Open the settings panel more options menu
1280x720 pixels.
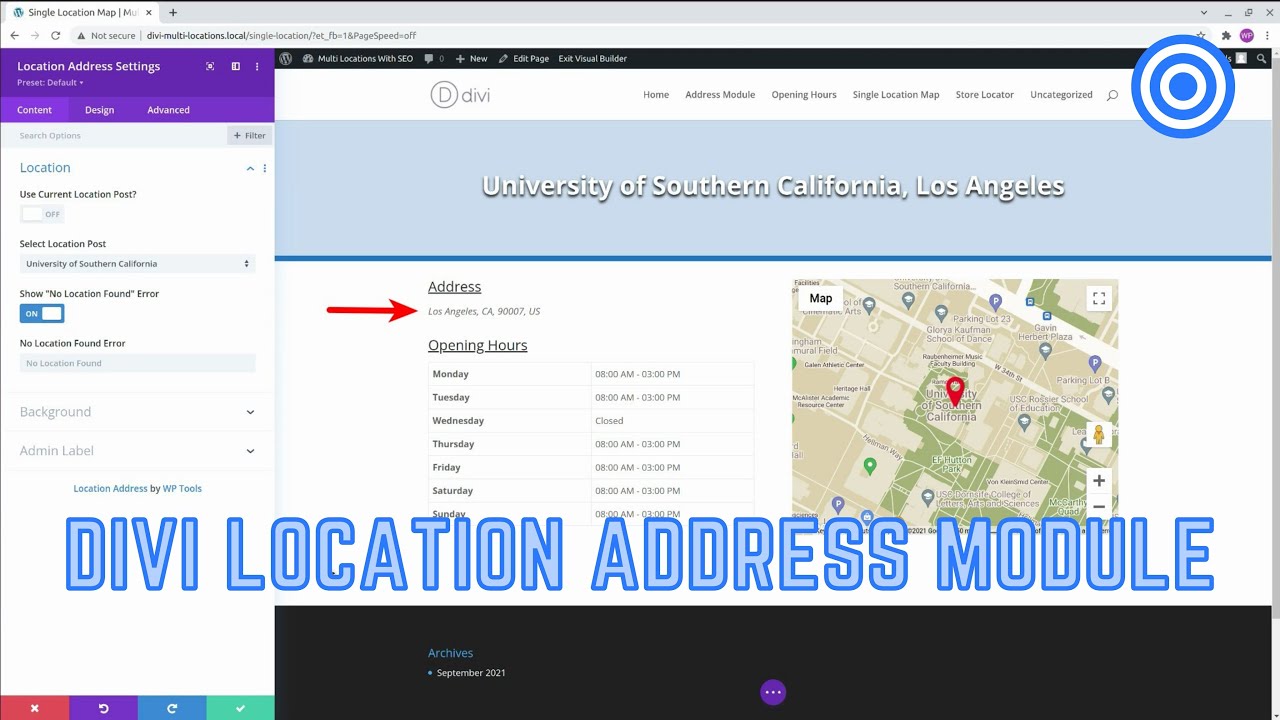(257, 66)
